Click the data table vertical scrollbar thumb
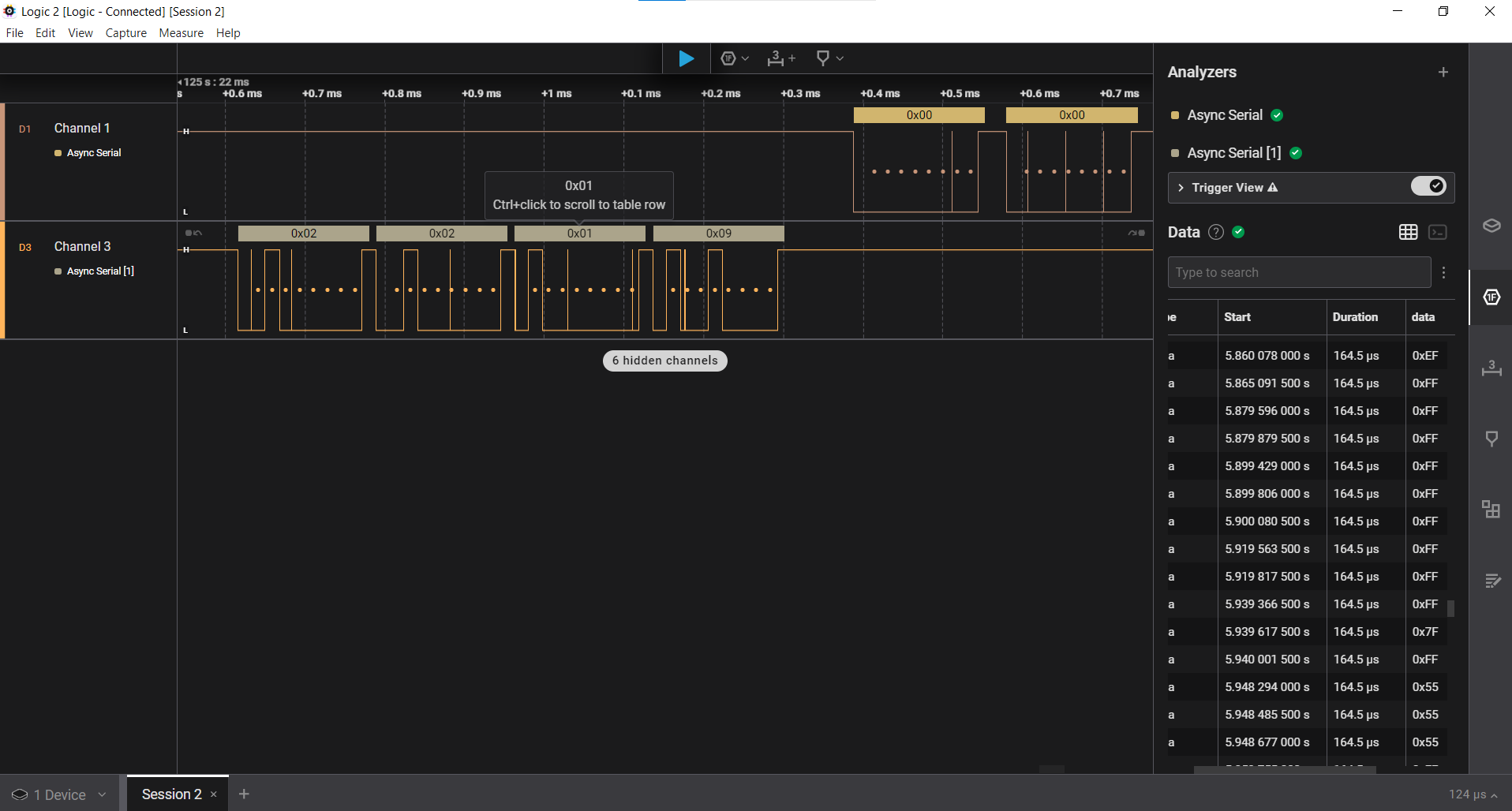This screenshot has height=811, width=1512. pos(1450,608)
